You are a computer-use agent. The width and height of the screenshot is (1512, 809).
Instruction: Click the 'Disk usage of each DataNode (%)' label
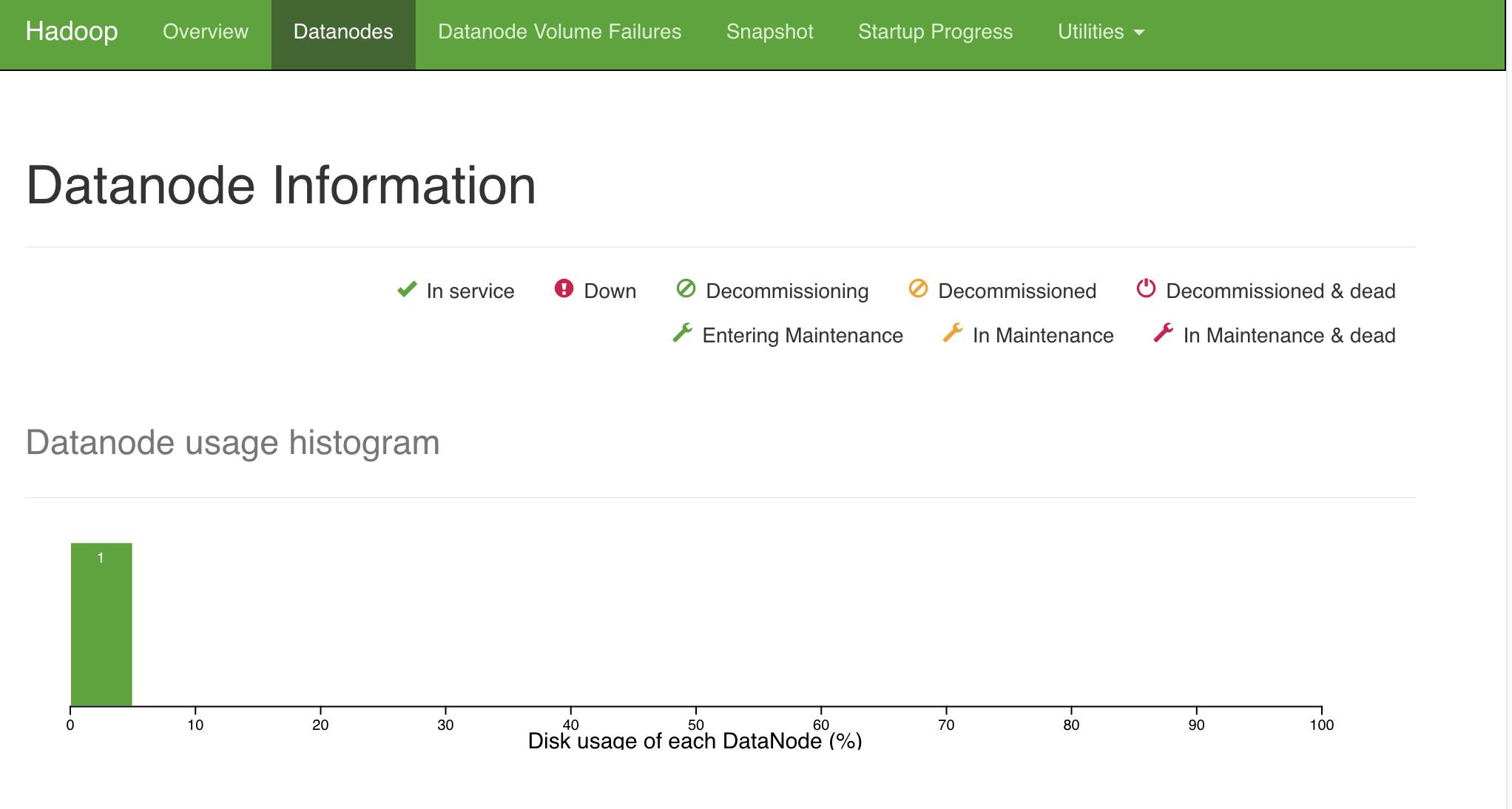(x=695, y=741)
